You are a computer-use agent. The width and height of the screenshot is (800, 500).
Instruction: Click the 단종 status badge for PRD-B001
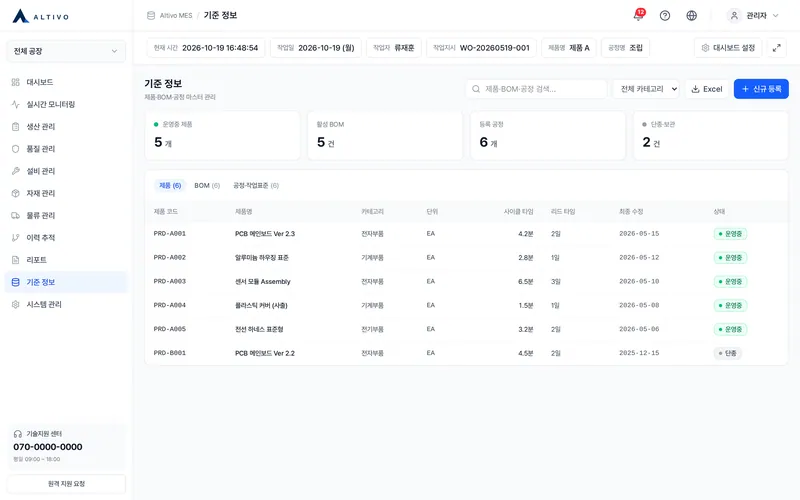(728, 353)
